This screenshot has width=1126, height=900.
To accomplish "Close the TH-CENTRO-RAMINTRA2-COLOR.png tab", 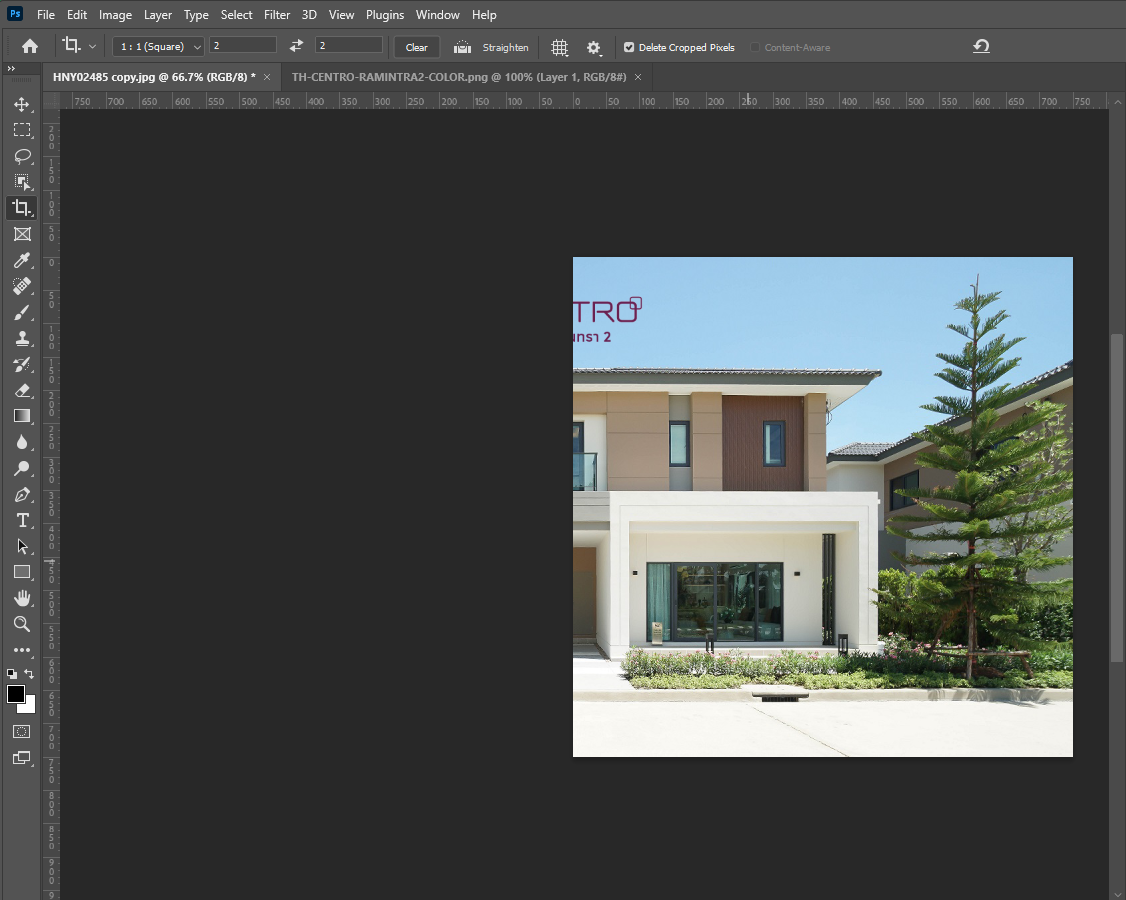I will point(638,77).
